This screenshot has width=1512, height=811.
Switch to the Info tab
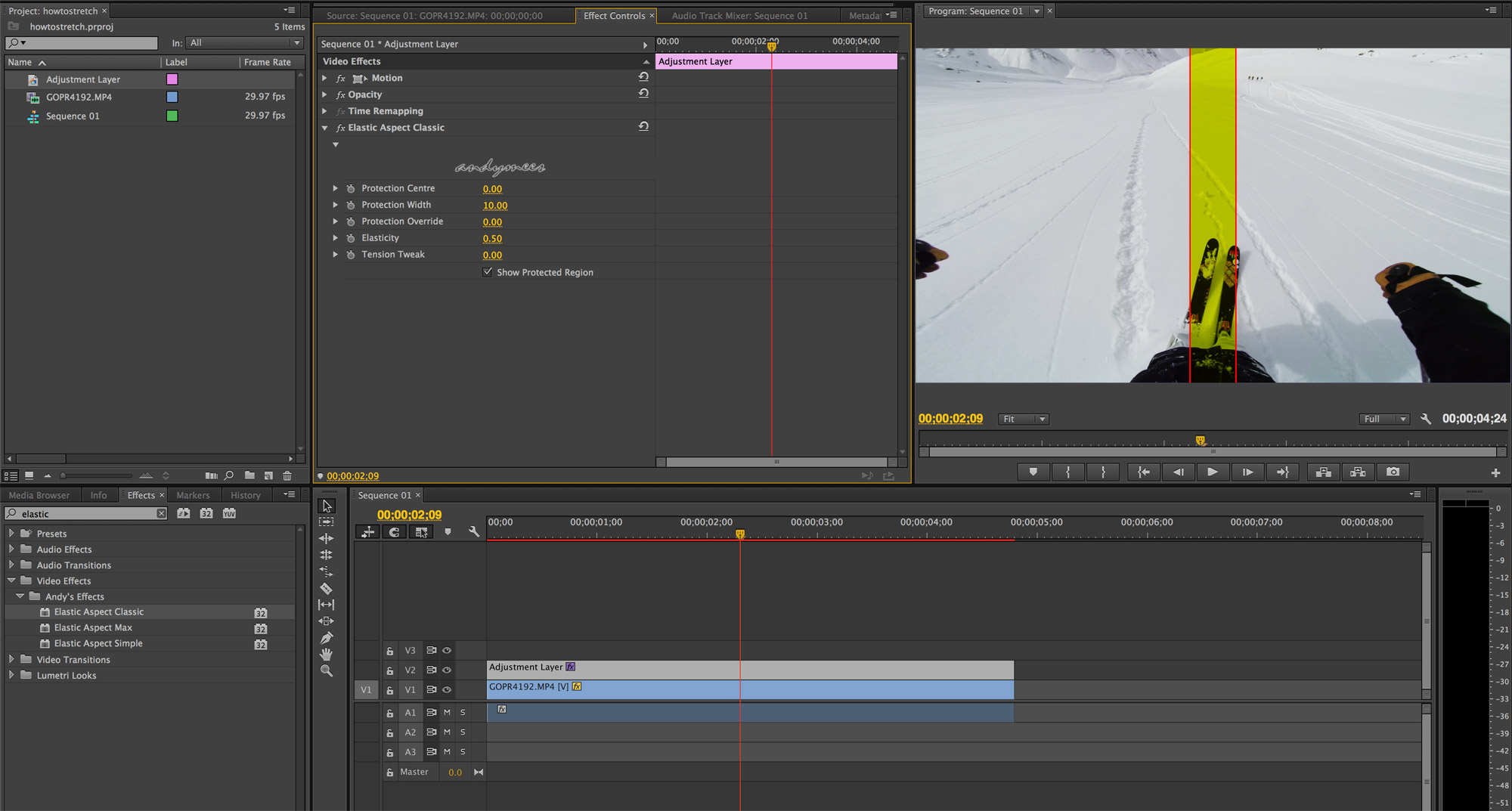click(99, 495)
